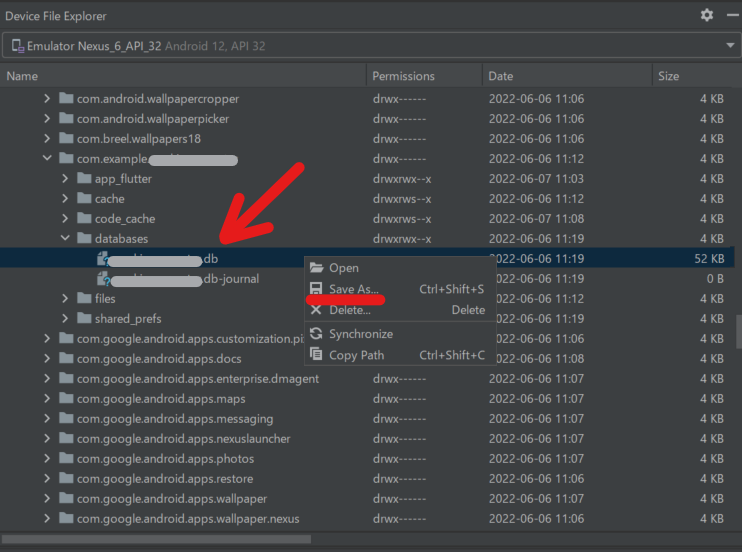Click the Save As floppy disk icon

coord(316,288)
